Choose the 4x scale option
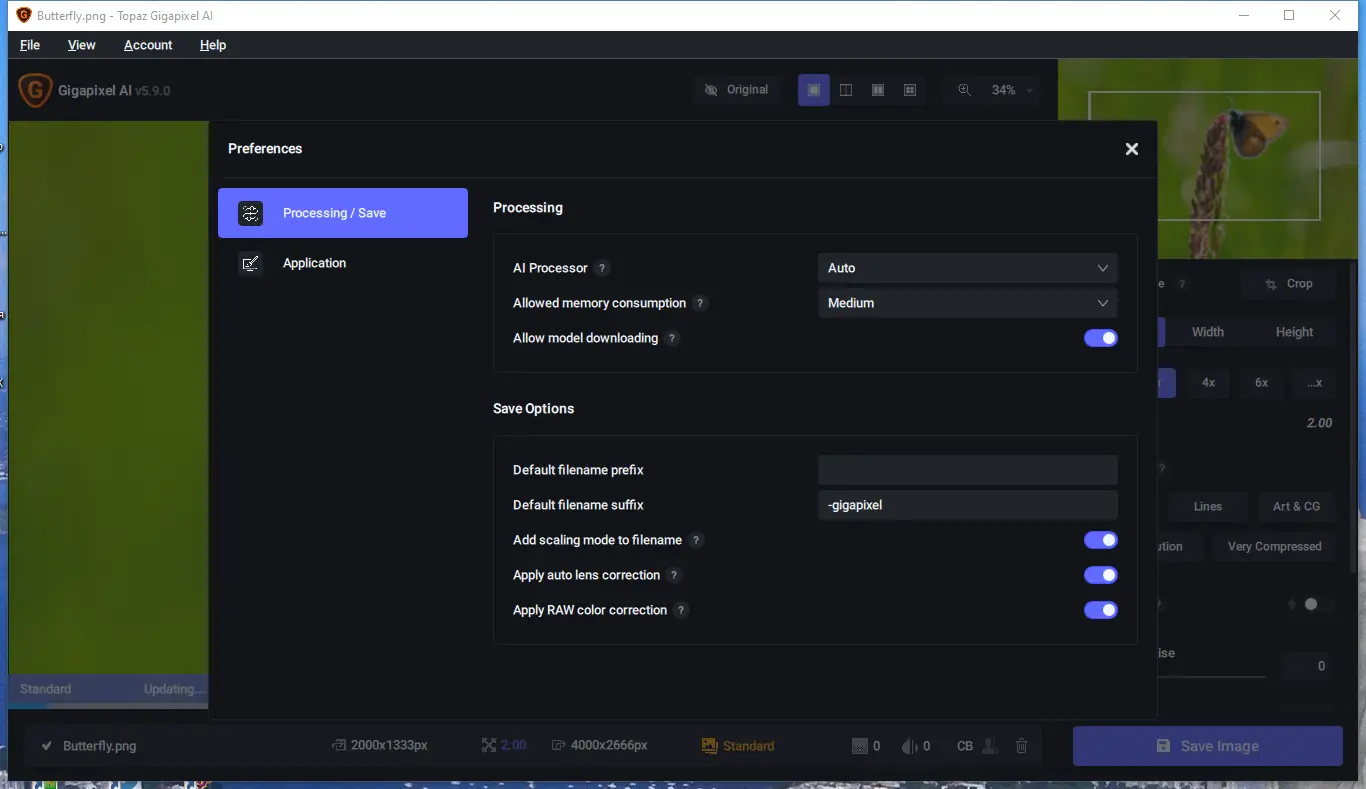Image resolution: width=1366 pixels, height=789 pixels. [1209, 383]
